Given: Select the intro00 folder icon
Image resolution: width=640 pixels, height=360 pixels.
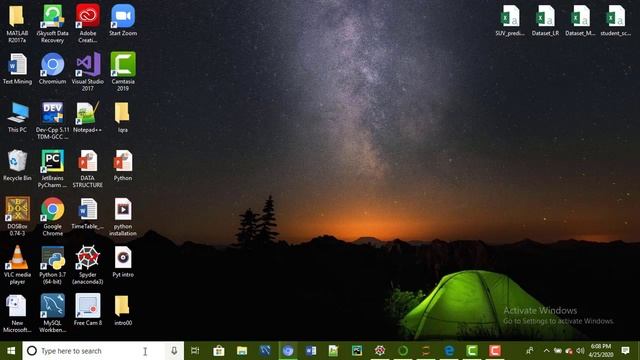Looking at the screenshot, I should pyautogui.click(x=122, y=306).
